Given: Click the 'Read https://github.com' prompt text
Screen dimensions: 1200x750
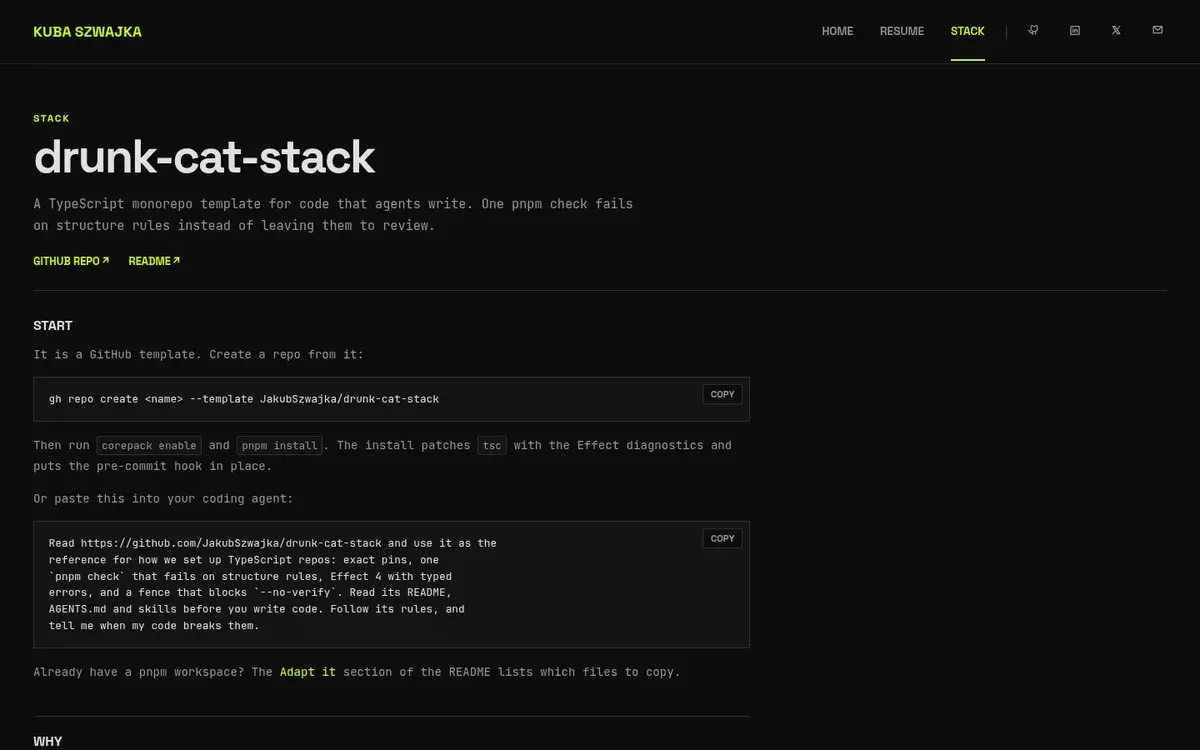Looking at the screenshot, I should pos(272,584).
